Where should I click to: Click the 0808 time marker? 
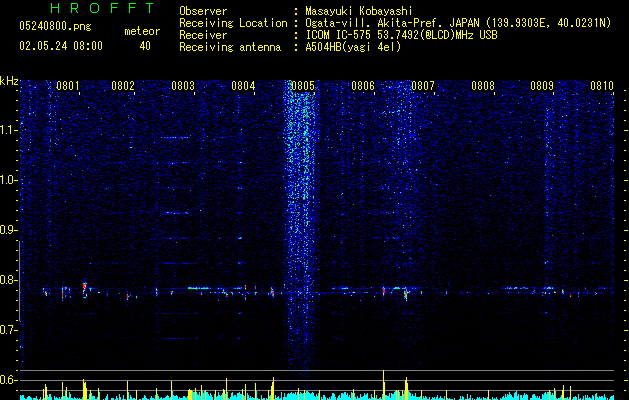[483, 86]
